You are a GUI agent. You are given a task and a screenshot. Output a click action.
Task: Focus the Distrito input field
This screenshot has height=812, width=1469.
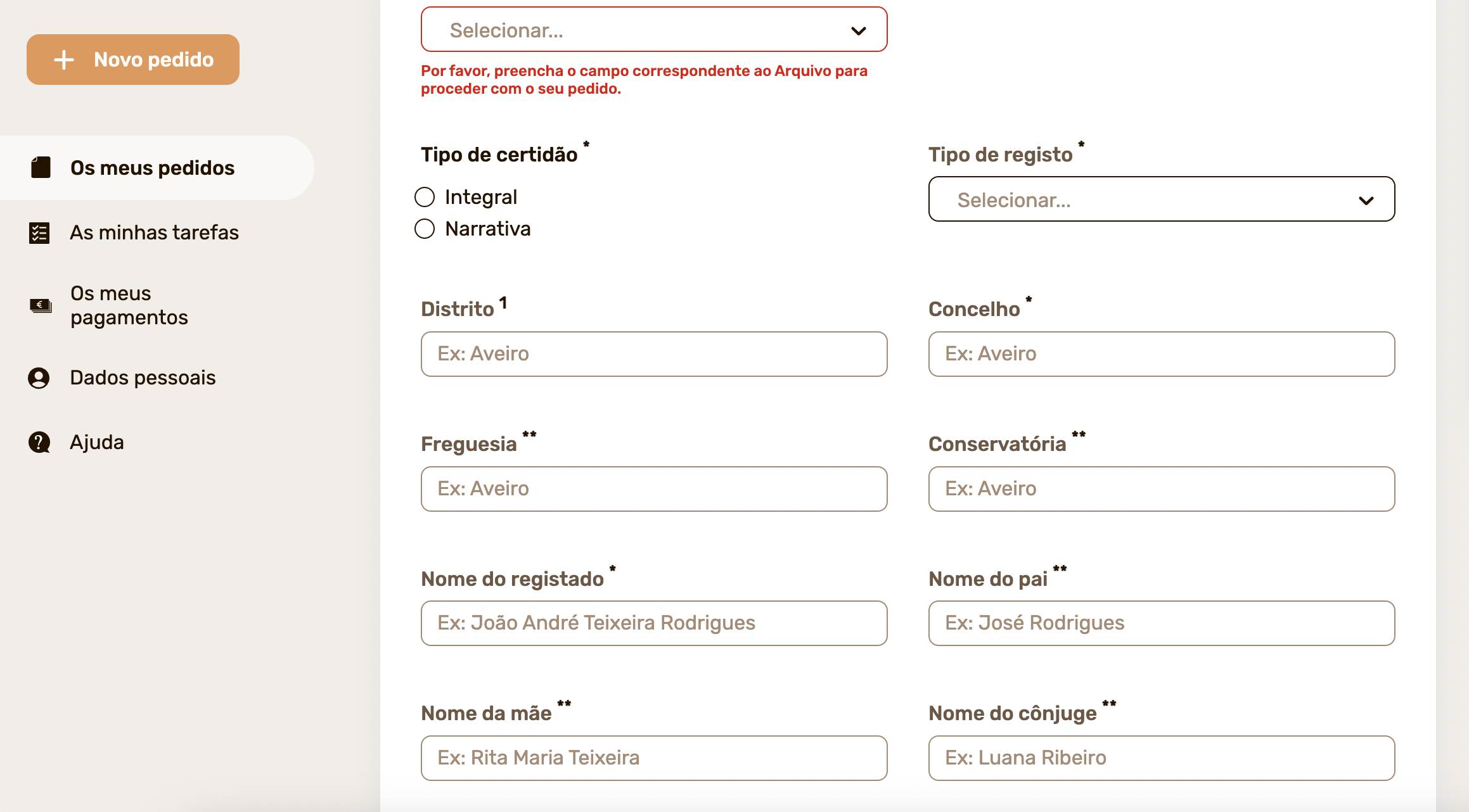(653, 354)
